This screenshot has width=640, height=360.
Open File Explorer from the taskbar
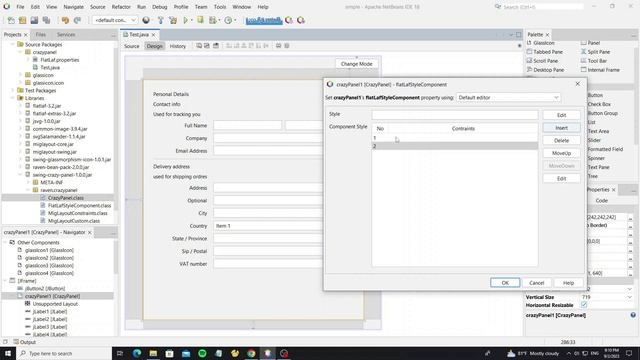[x=153, y=353]
